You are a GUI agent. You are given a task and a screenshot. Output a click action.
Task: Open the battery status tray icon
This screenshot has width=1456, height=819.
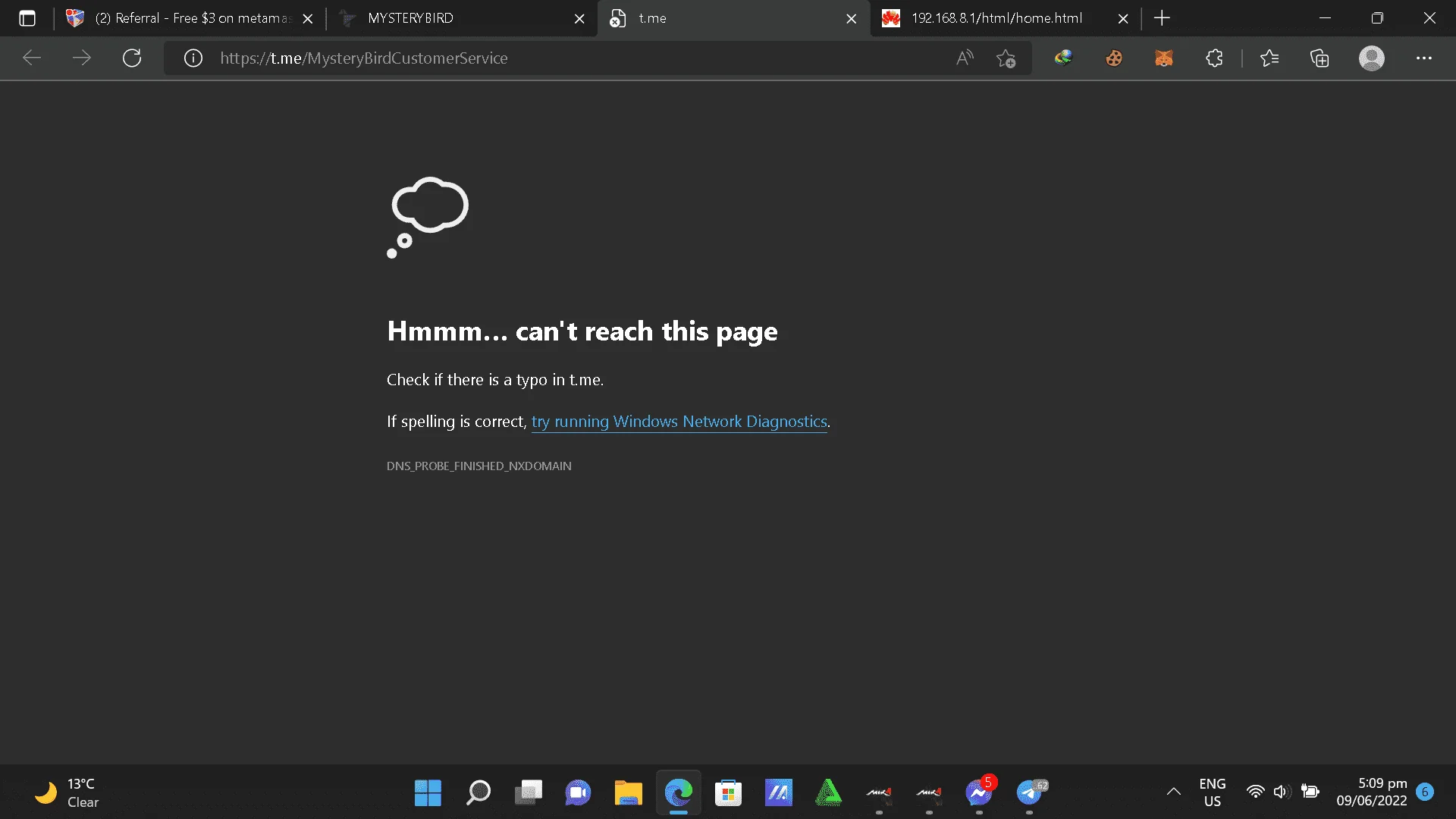point(1310,792)
